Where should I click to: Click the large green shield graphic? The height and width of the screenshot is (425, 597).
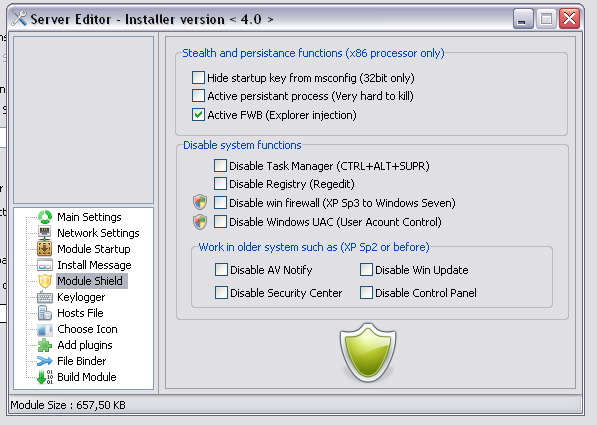(x=368, y=352)
